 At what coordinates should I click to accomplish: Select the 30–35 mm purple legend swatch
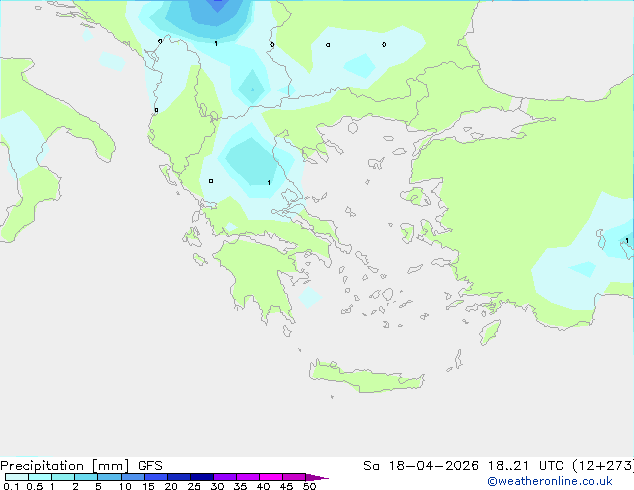pos(225,477)
